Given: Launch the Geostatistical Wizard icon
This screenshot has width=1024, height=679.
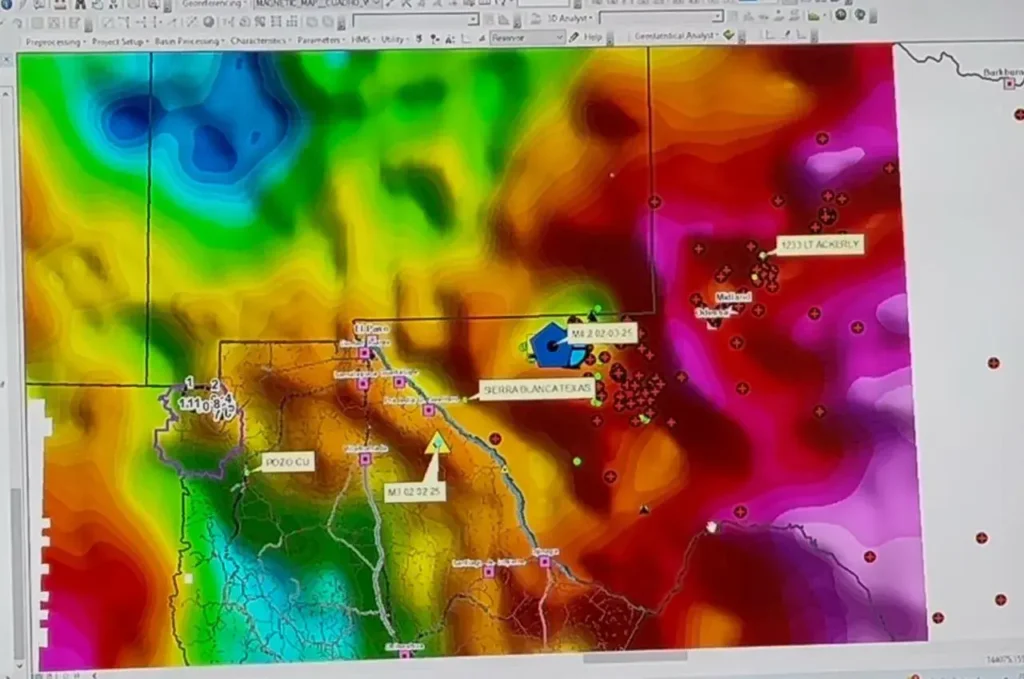Looking at the screenshot, I should (x=729, y=35).
